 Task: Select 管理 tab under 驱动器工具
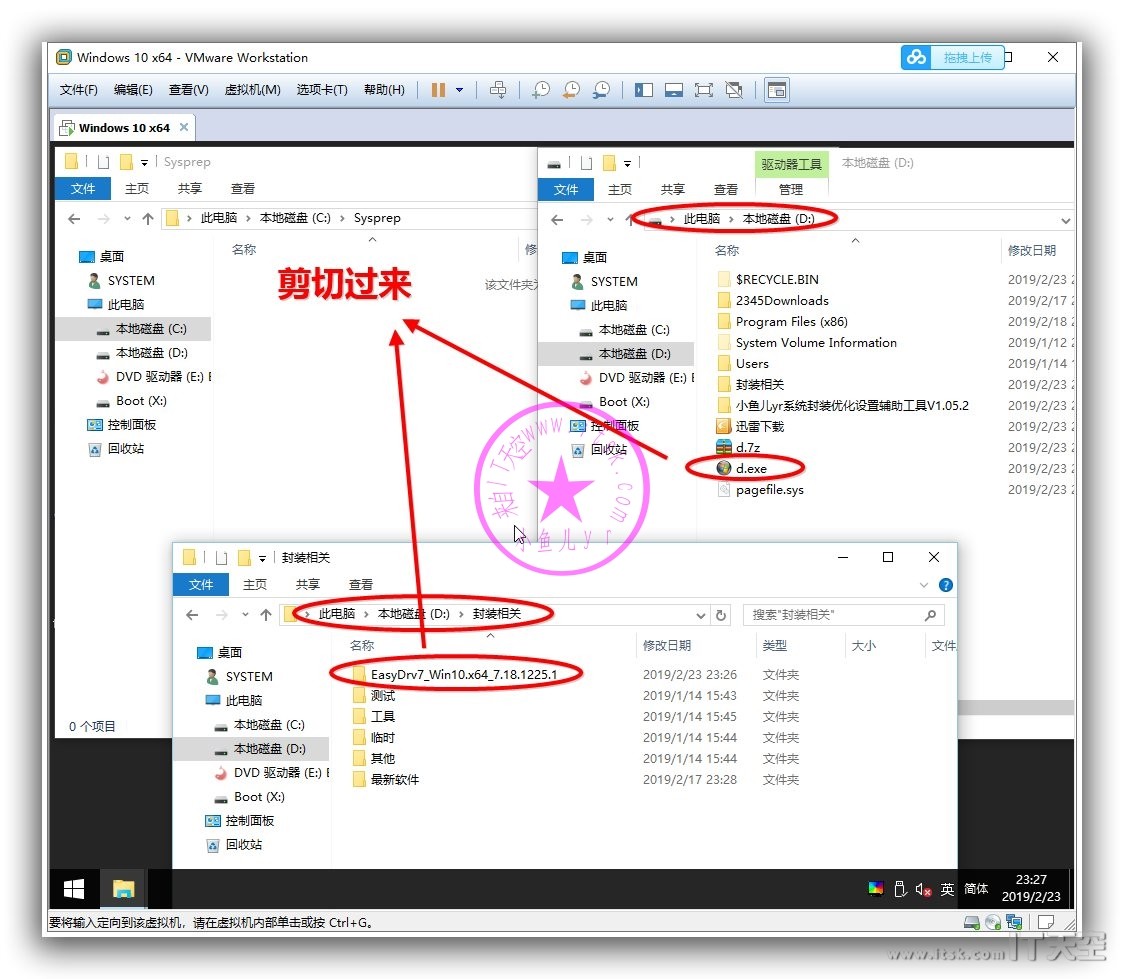(791, 189)
